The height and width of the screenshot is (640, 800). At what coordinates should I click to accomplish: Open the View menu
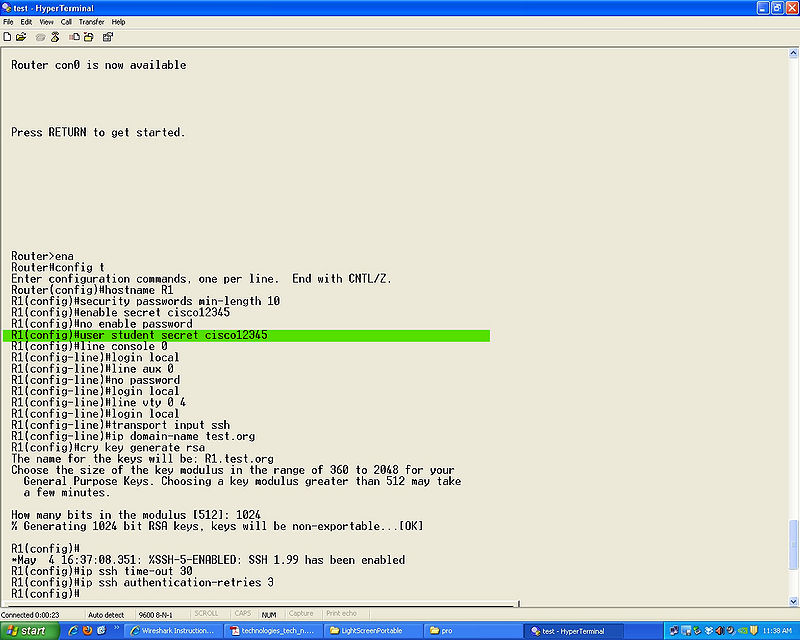click(x=46, y=22)
